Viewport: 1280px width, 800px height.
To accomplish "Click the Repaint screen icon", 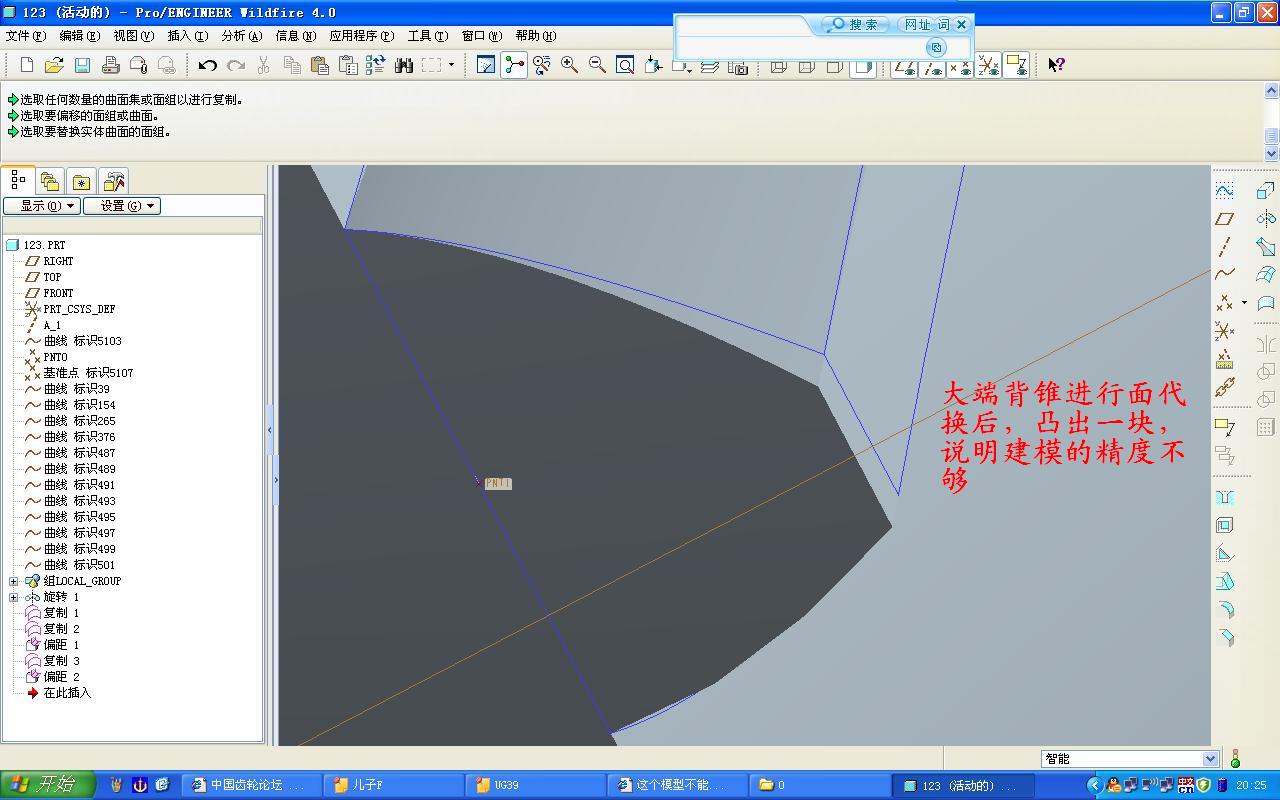I will [486, 65].
